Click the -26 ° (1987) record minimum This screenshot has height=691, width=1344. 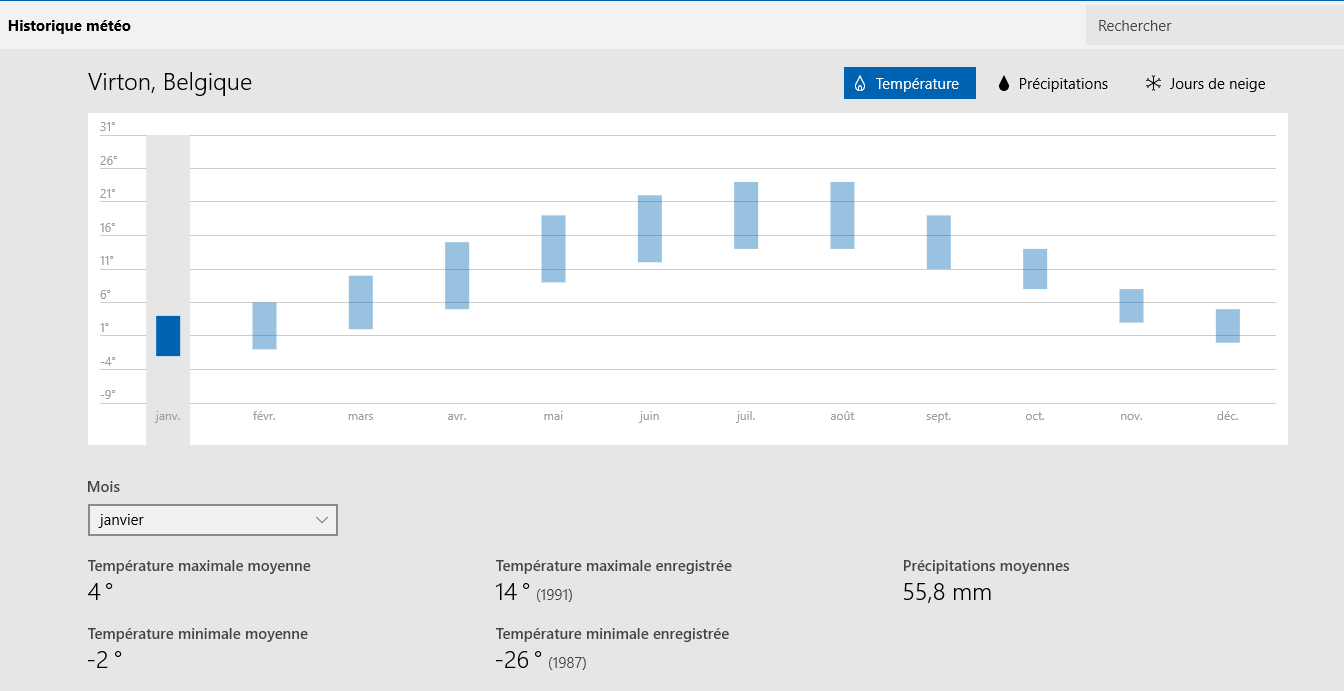[541, 661]
